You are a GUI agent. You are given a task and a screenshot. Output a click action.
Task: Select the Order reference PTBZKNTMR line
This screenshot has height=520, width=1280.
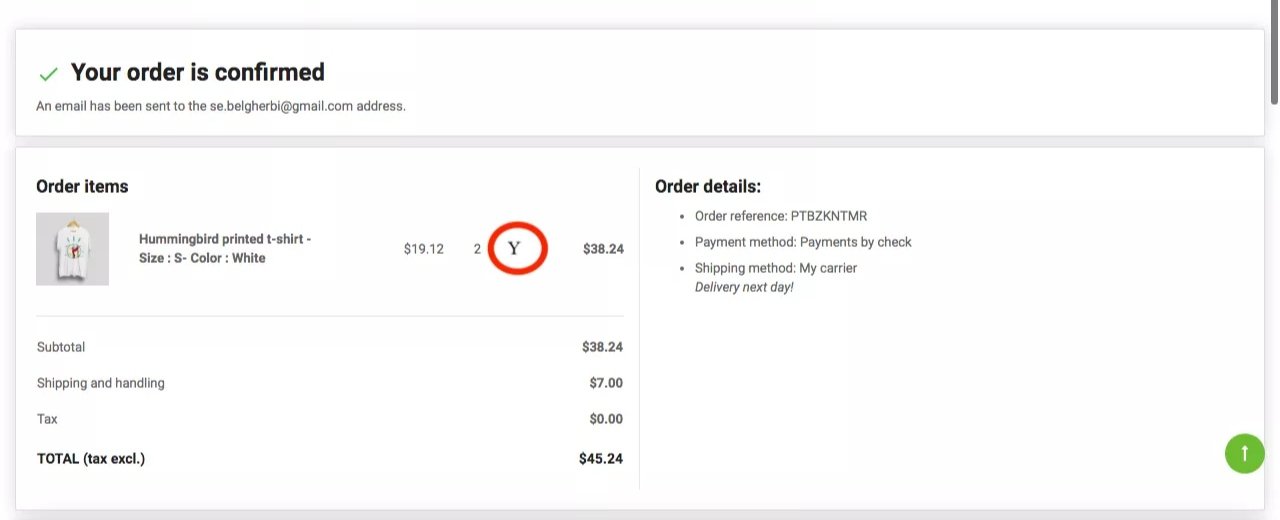(x=780, y=216)
